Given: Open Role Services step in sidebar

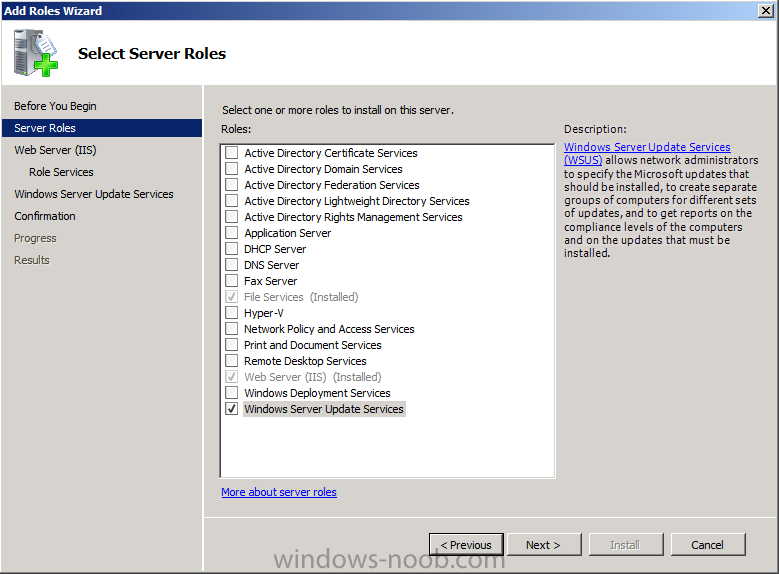Looking at the screenshot, I should pyautogui.click(x=61, y=172).
